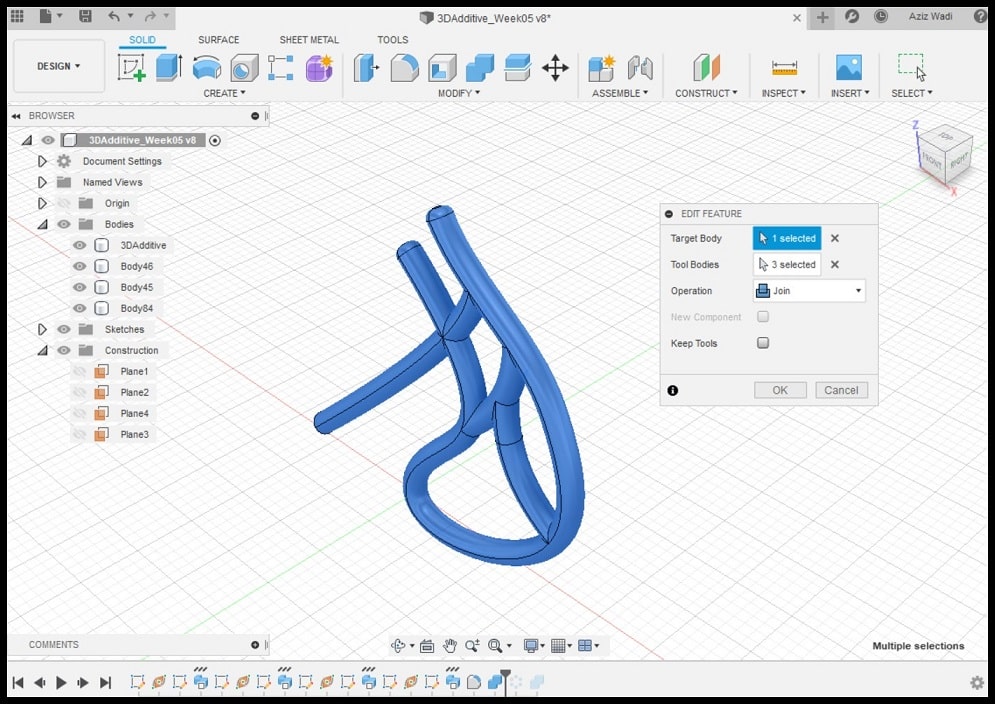Click the Undo arrow
Screen dimensions: 995x704
114,17
